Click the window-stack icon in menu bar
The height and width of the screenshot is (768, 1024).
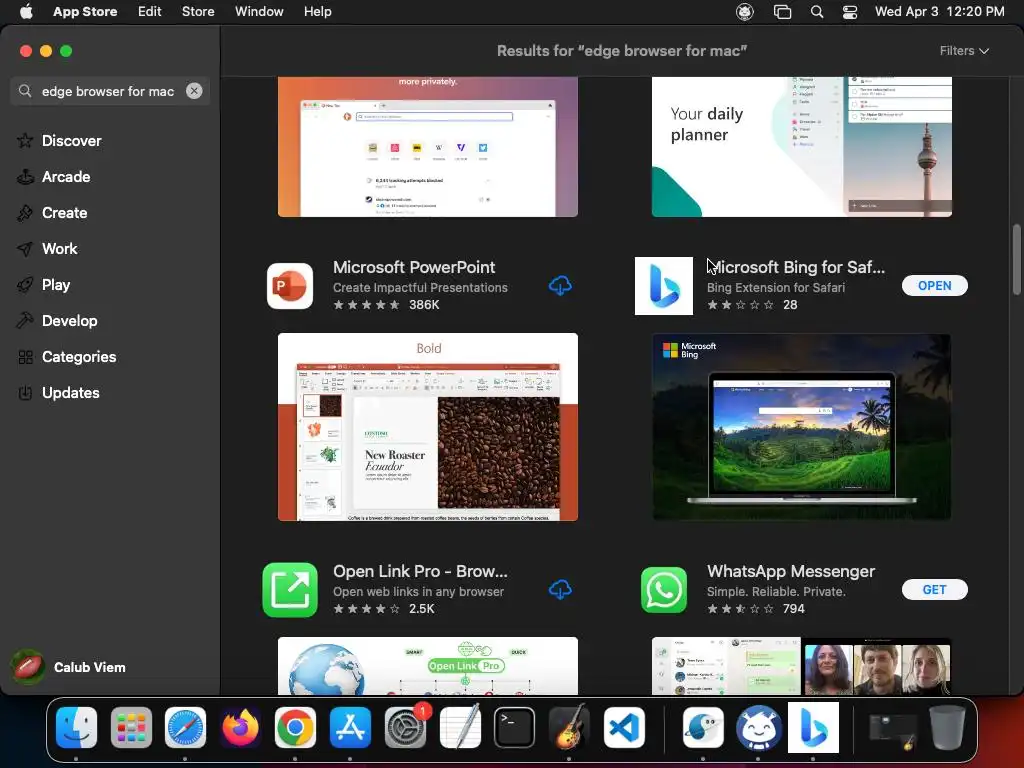(x=782, y=12)
